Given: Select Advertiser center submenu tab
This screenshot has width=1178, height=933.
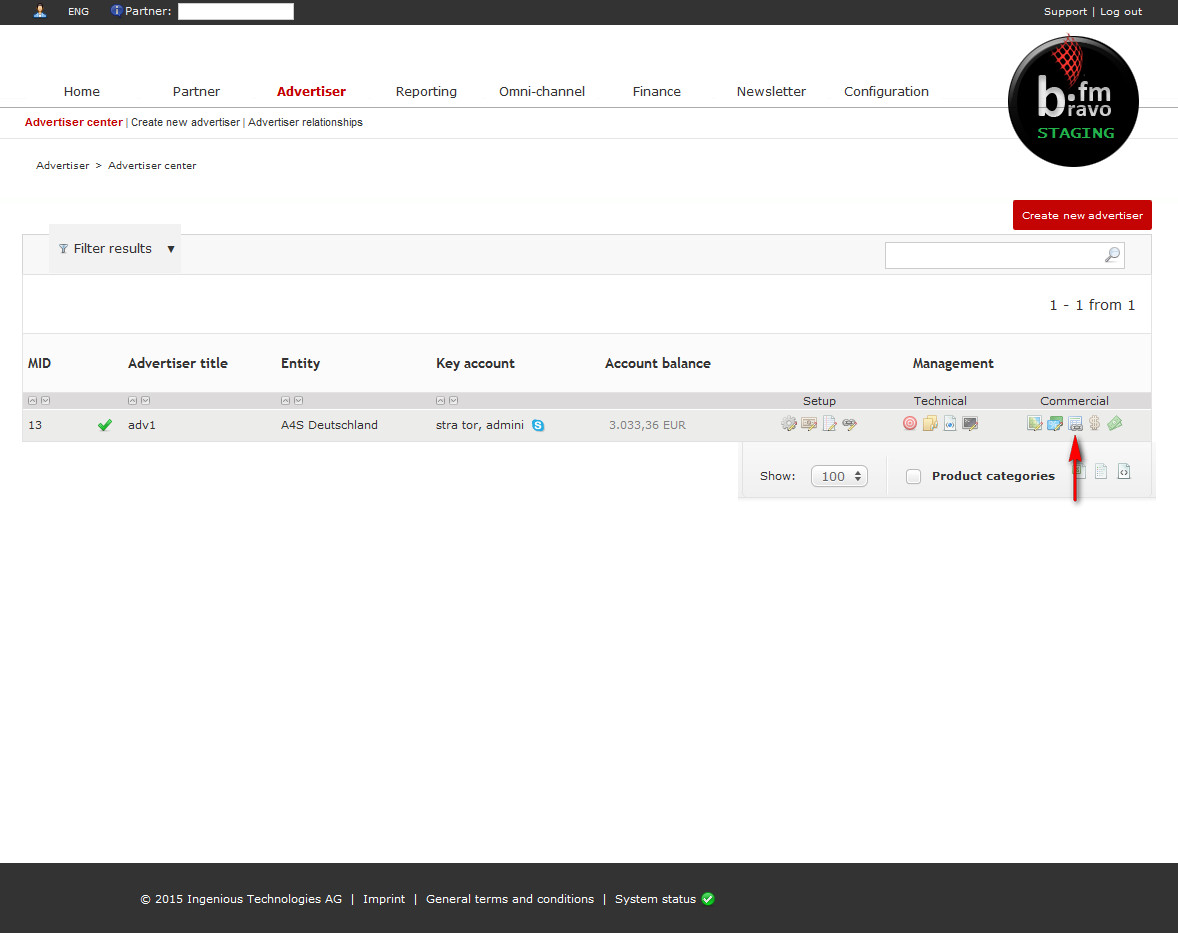Looking at the screenshot, I should (74, 122).
